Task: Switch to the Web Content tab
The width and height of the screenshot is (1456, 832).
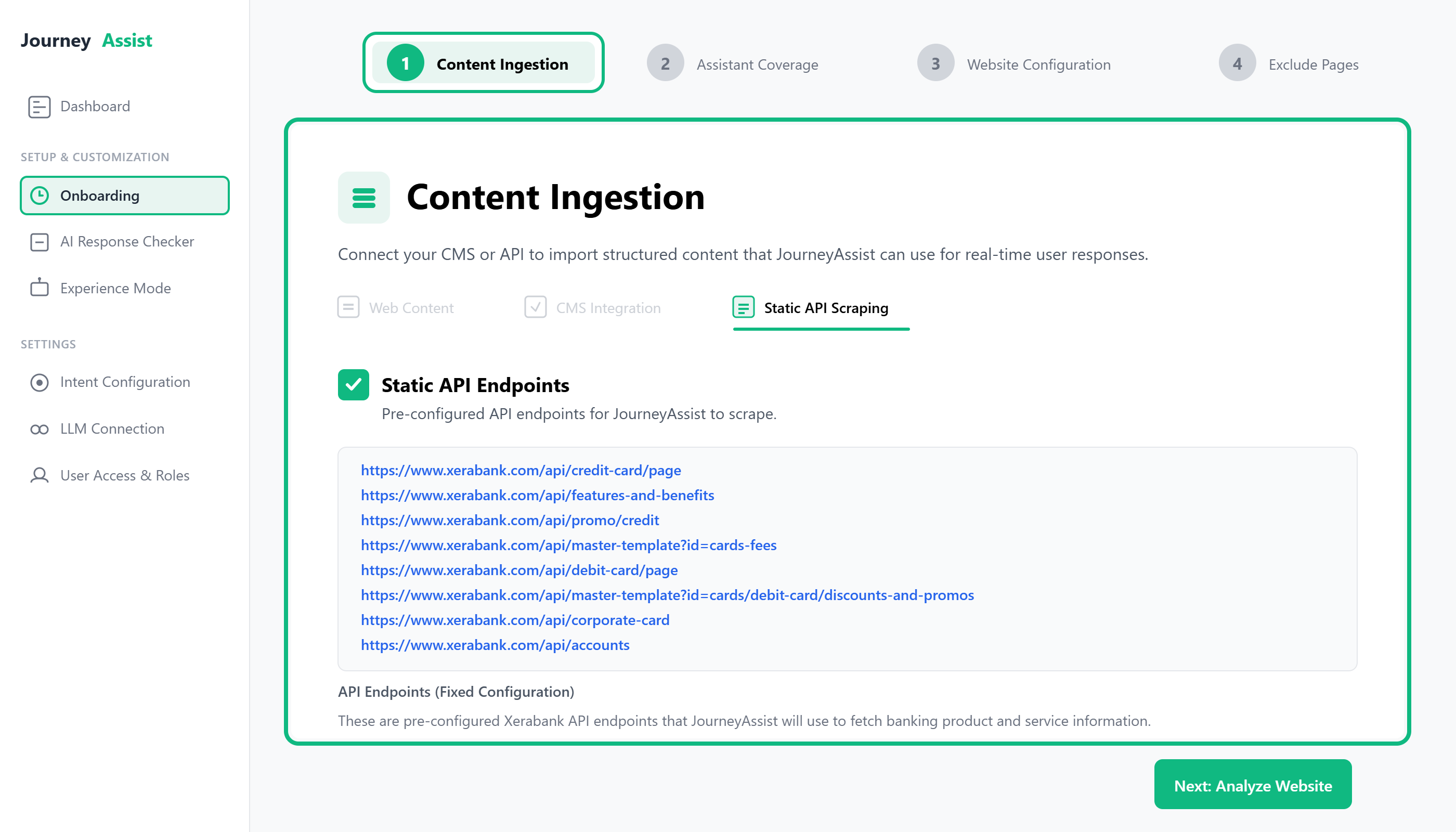Action: coord(395,308)
